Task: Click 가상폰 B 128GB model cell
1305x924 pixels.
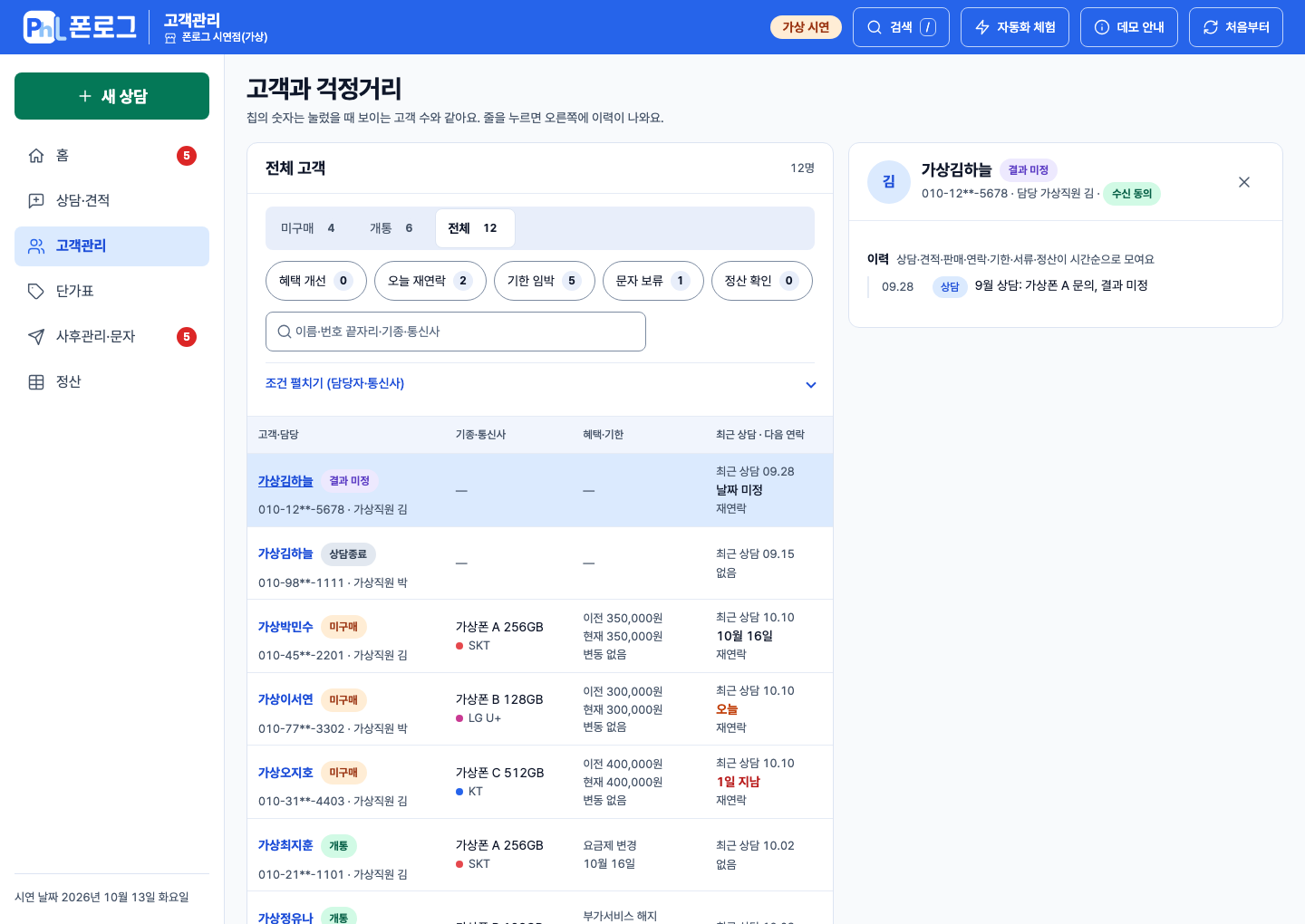Action: pos(499,699)
